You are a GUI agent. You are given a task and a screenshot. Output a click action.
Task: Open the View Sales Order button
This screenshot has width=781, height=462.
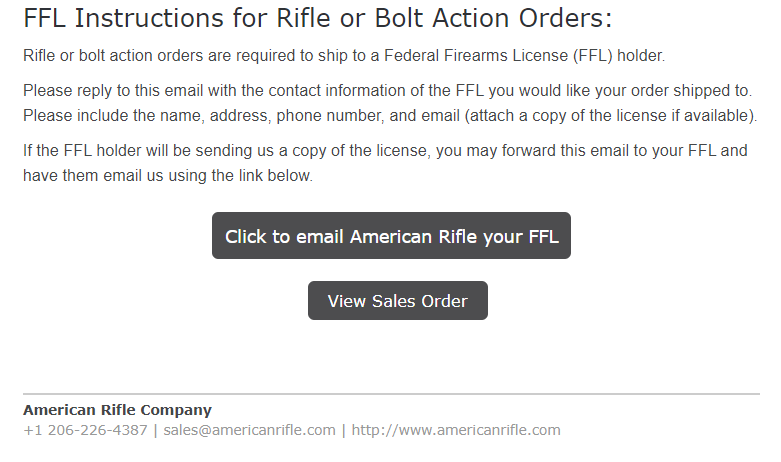click(x=397, y=301)
